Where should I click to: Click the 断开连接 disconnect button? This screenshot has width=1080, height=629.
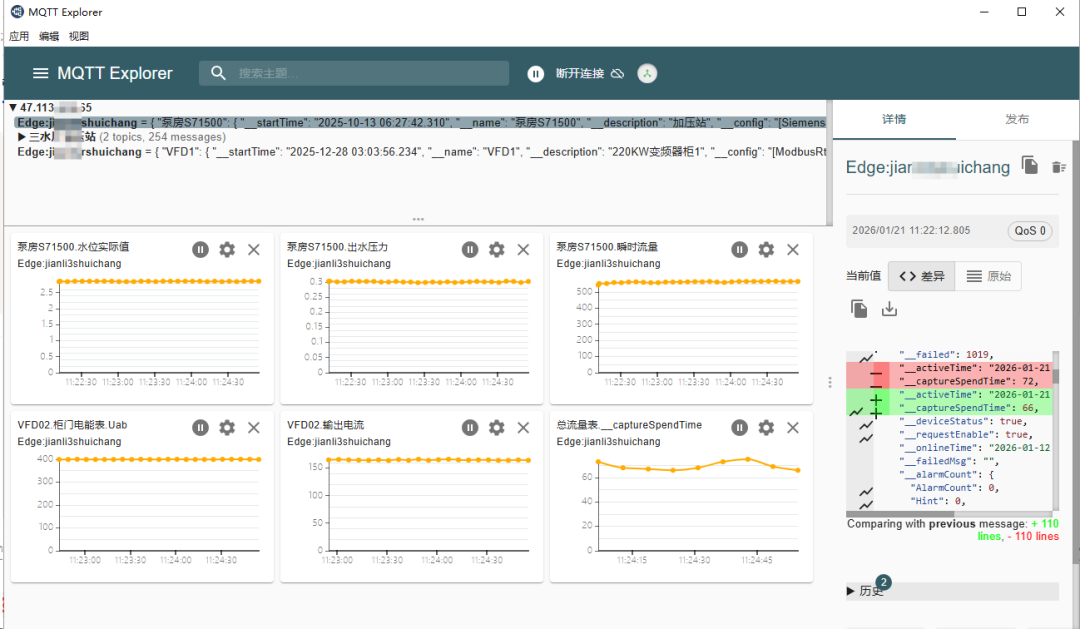tap(590, 74)
